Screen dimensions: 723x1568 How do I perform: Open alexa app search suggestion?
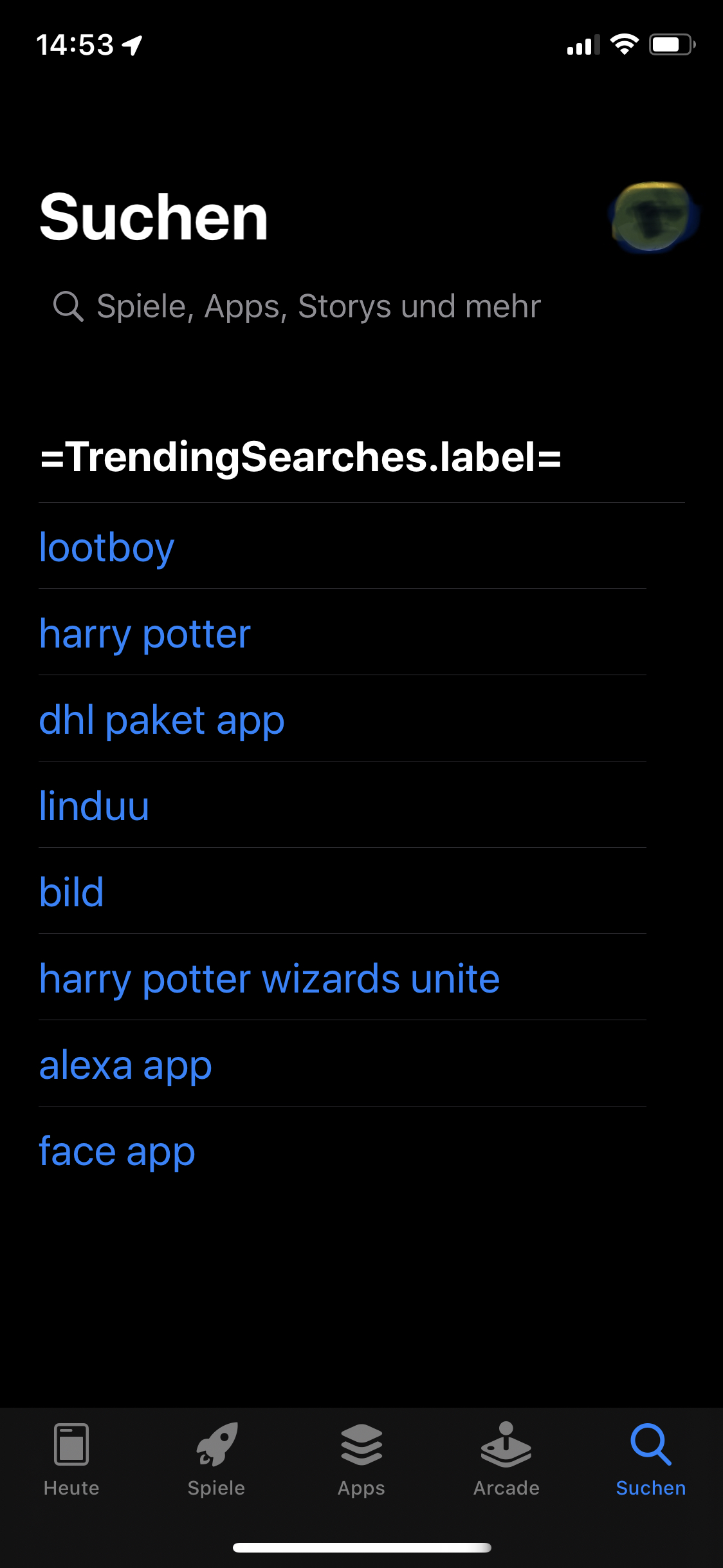point(125,1065)
